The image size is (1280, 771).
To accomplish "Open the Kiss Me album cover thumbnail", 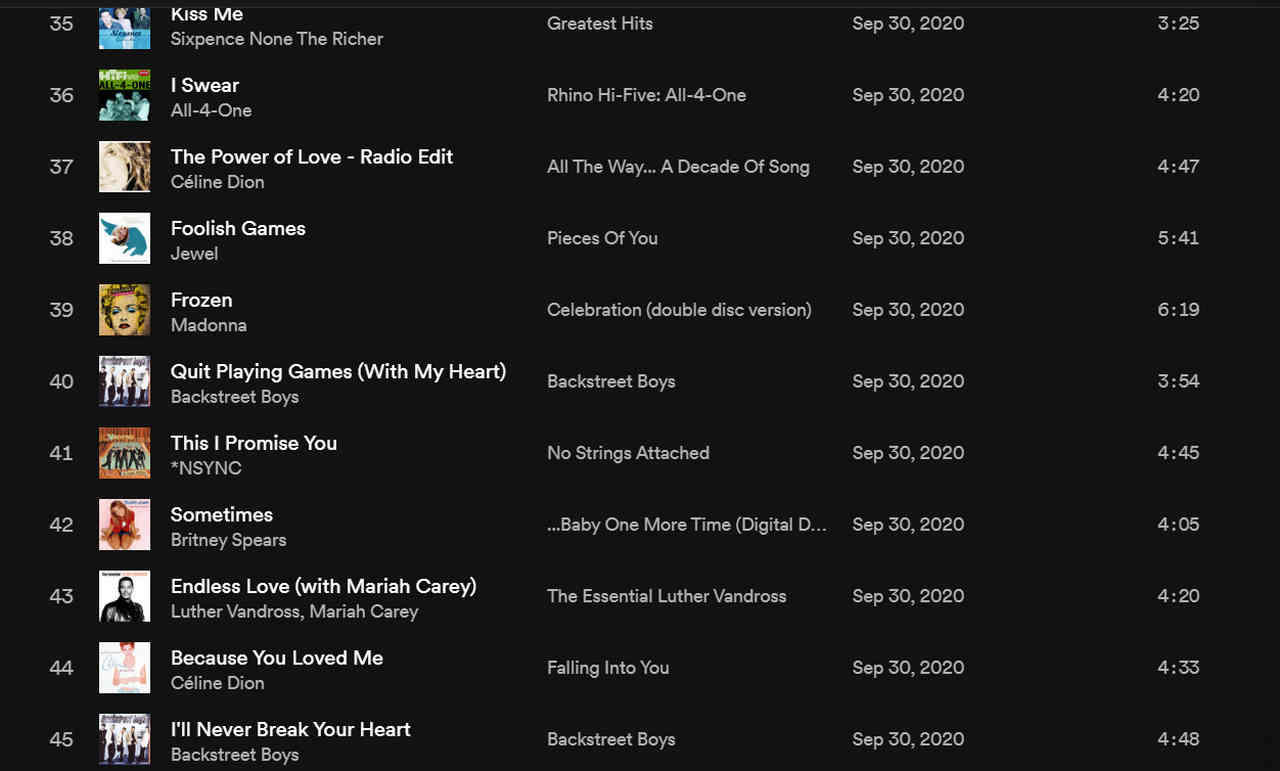I will tap(124, 27).
